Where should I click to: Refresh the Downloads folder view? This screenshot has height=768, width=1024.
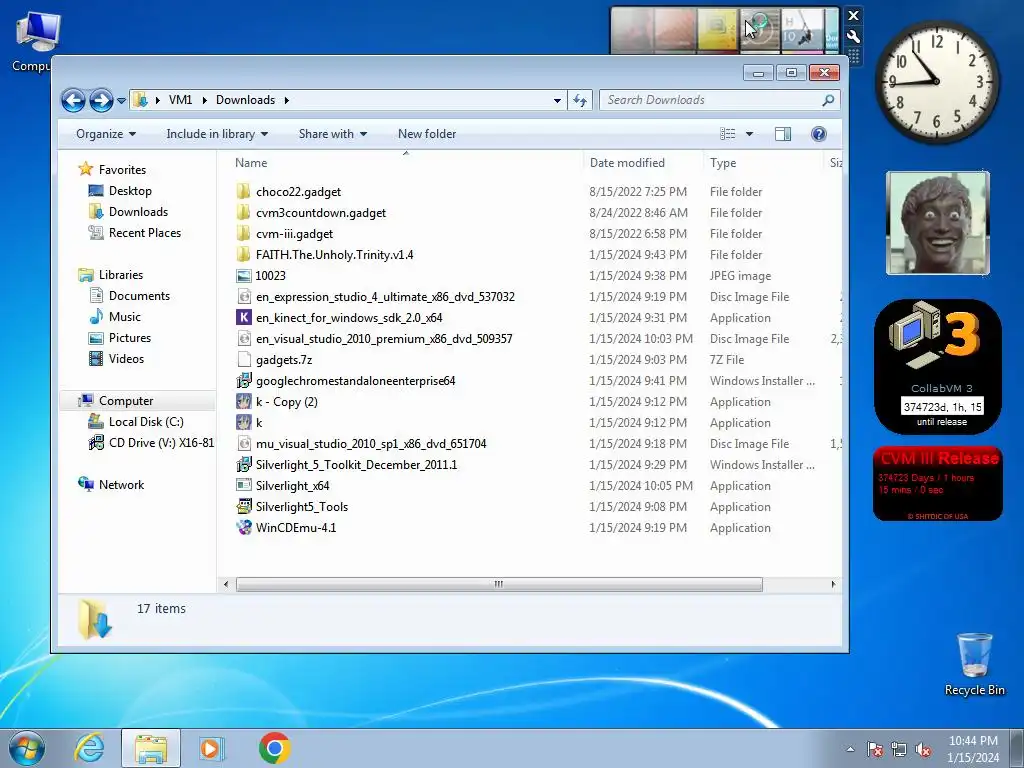tap(580, 100)
